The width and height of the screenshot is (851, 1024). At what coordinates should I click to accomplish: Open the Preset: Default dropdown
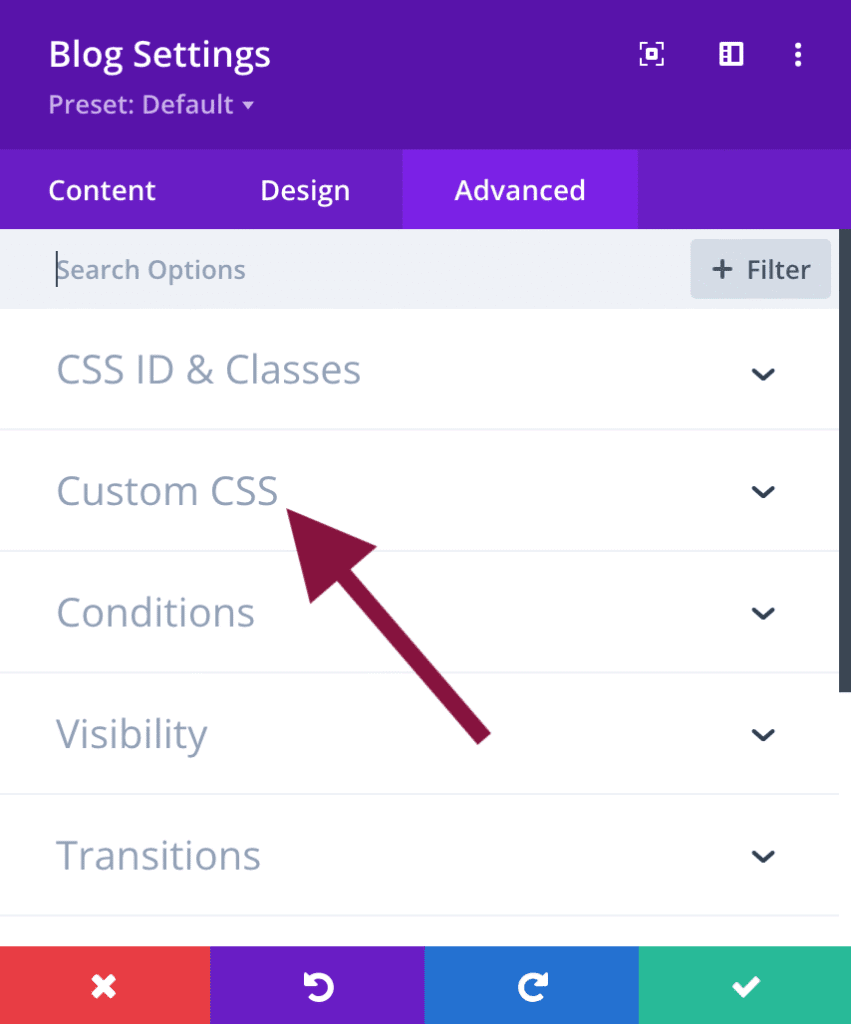point(151,105)
